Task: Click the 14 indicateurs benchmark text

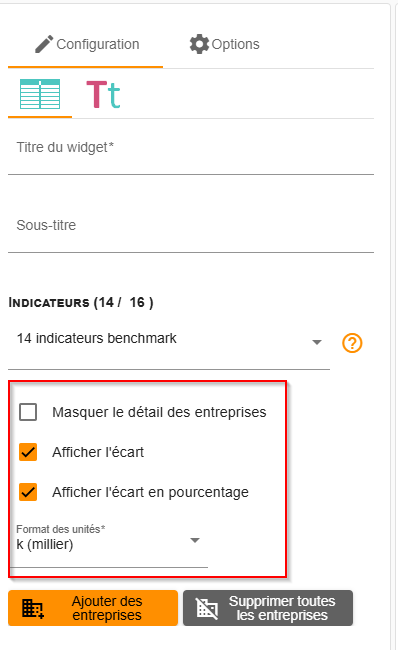Action: (x=97, y=338)
